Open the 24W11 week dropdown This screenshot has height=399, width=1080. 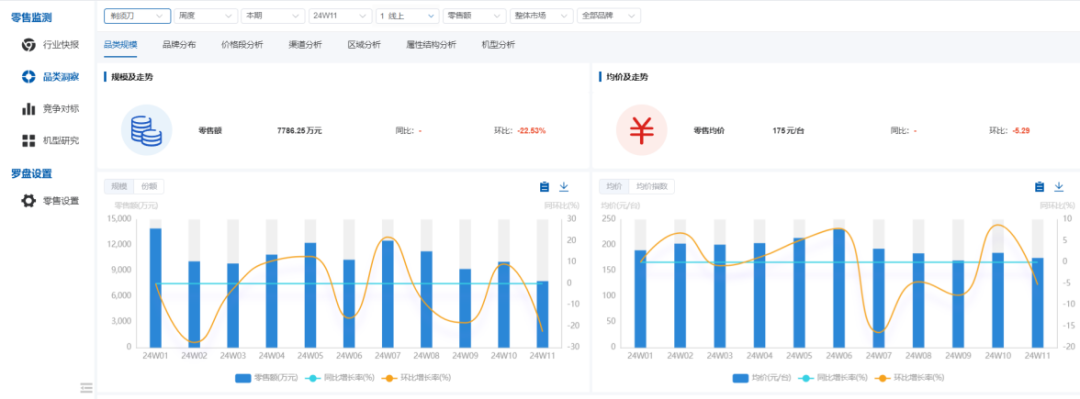tap(341, 15)
